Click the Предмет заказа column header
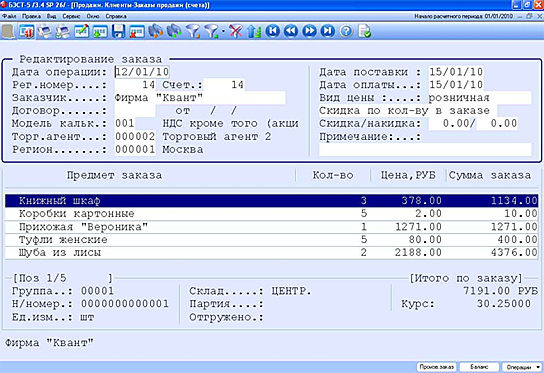 point(114,175)
